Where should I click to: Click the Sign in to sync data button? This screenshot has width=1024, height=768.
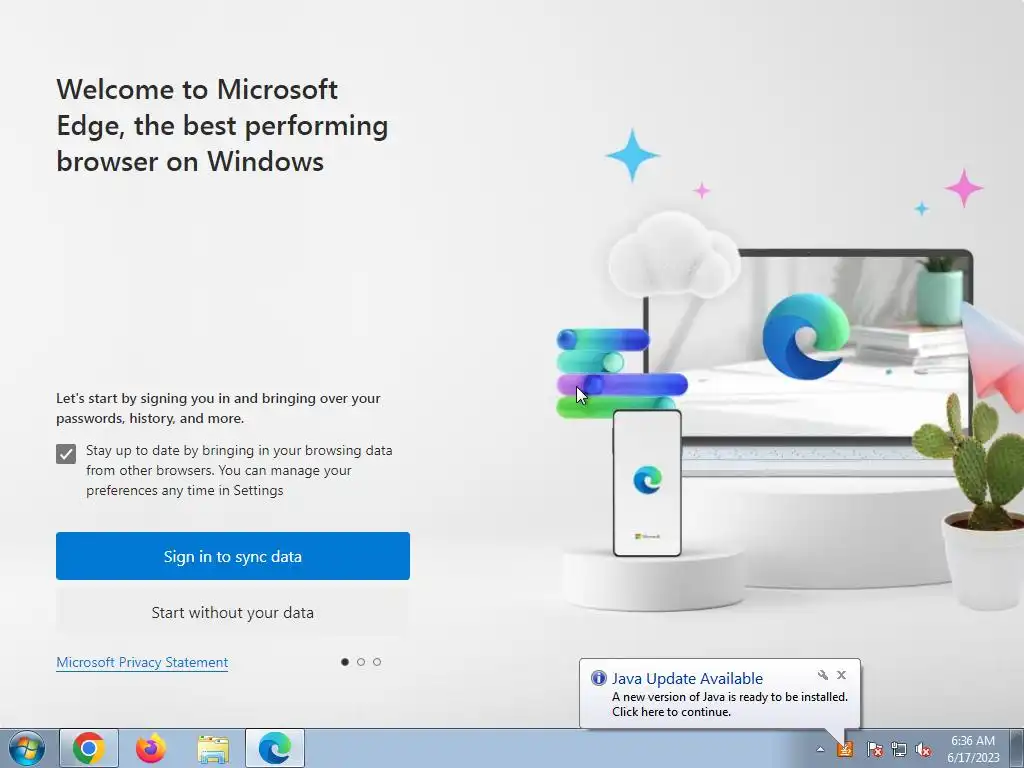pyautogui.click(x=232, y=556)
